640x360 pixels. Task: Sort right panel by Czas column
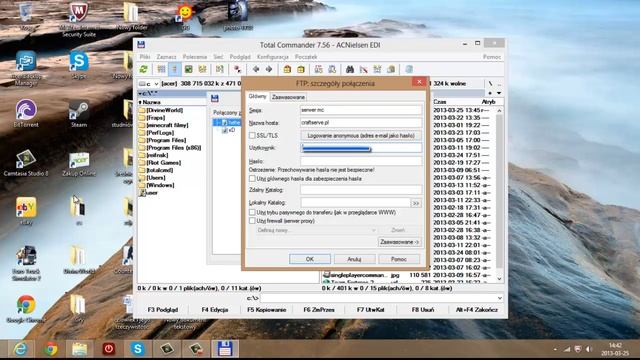click(440, 102)
